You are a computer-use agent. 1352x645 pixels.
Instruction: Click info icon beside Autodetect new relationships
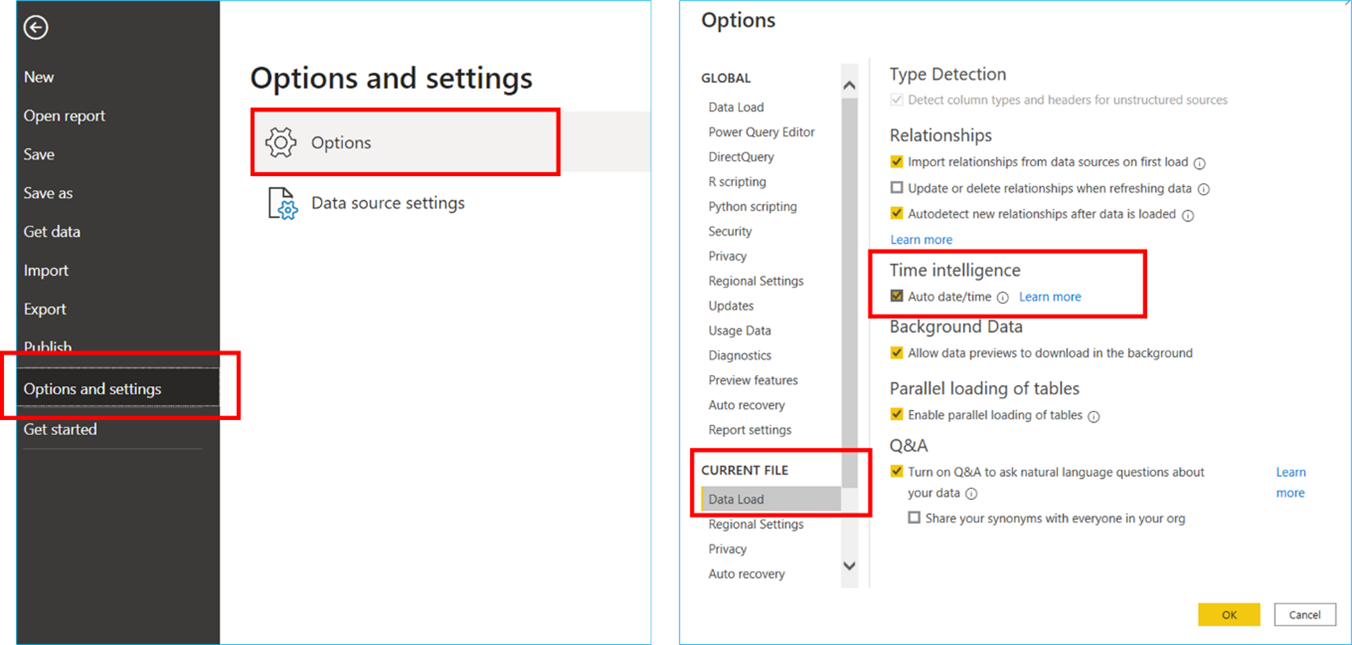point(1188,215)
